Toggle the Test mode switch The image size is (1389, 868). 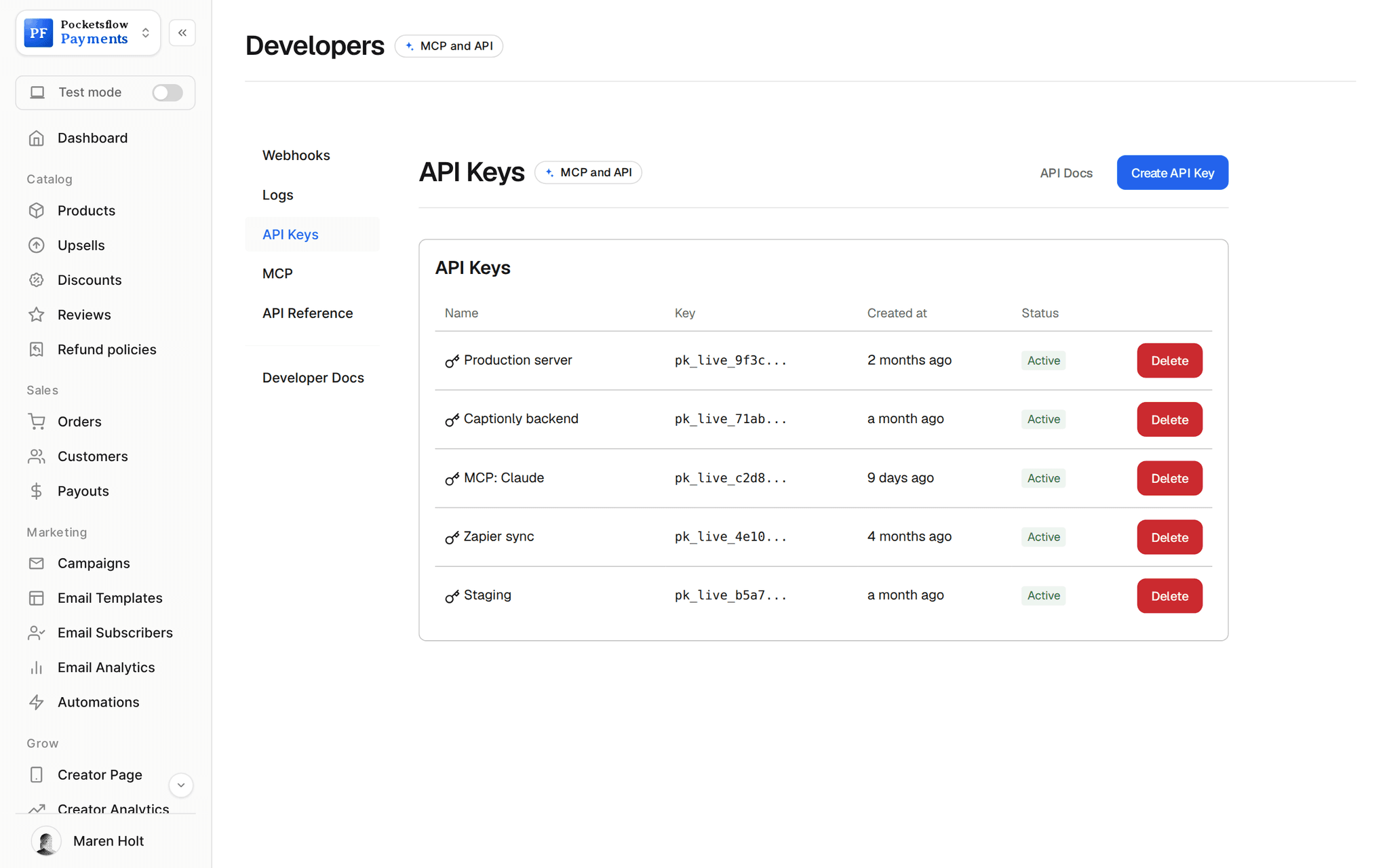(168, 92)
